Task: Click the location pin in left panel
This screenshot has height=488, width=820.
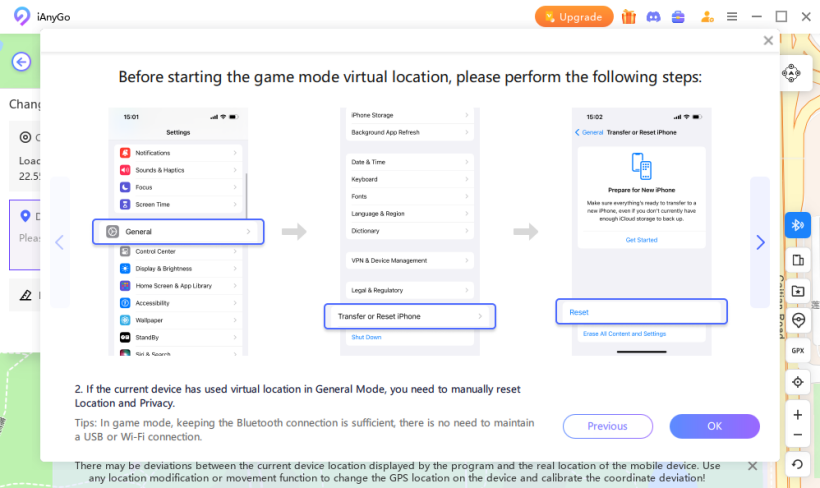Action: (25, 215)
